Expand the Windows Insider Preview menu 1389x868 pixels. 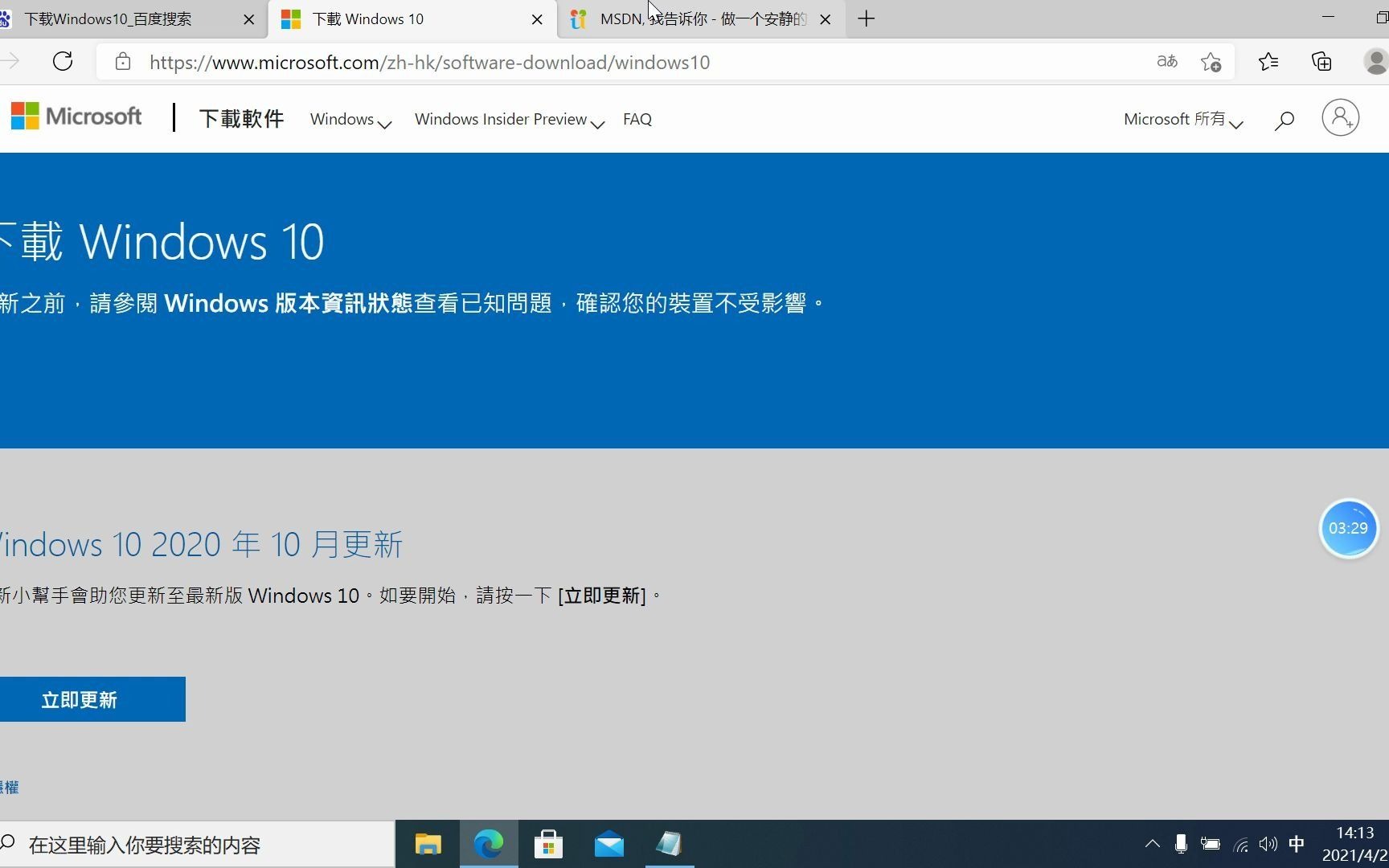[509, 120]
